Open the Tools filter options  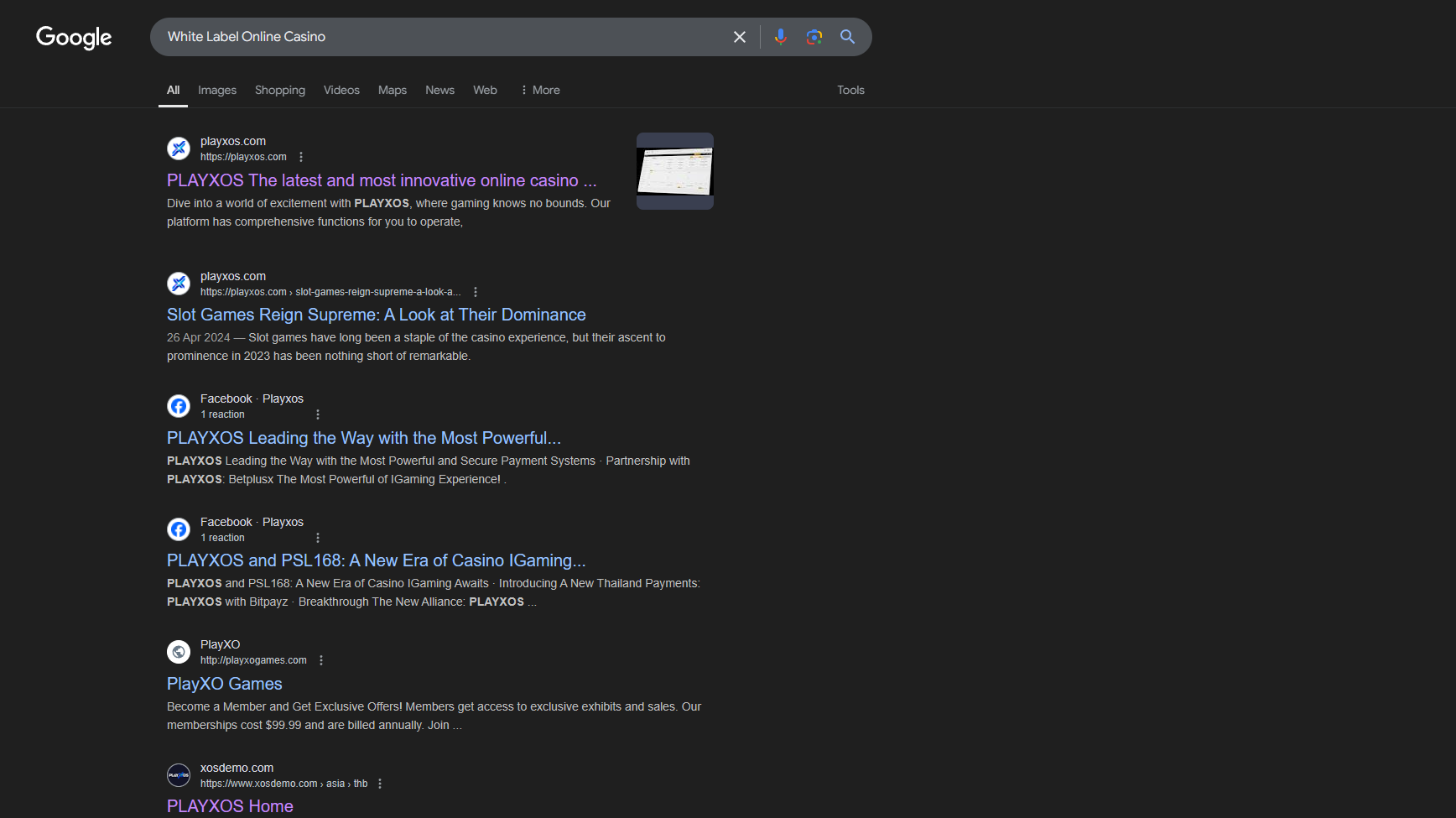850,90
